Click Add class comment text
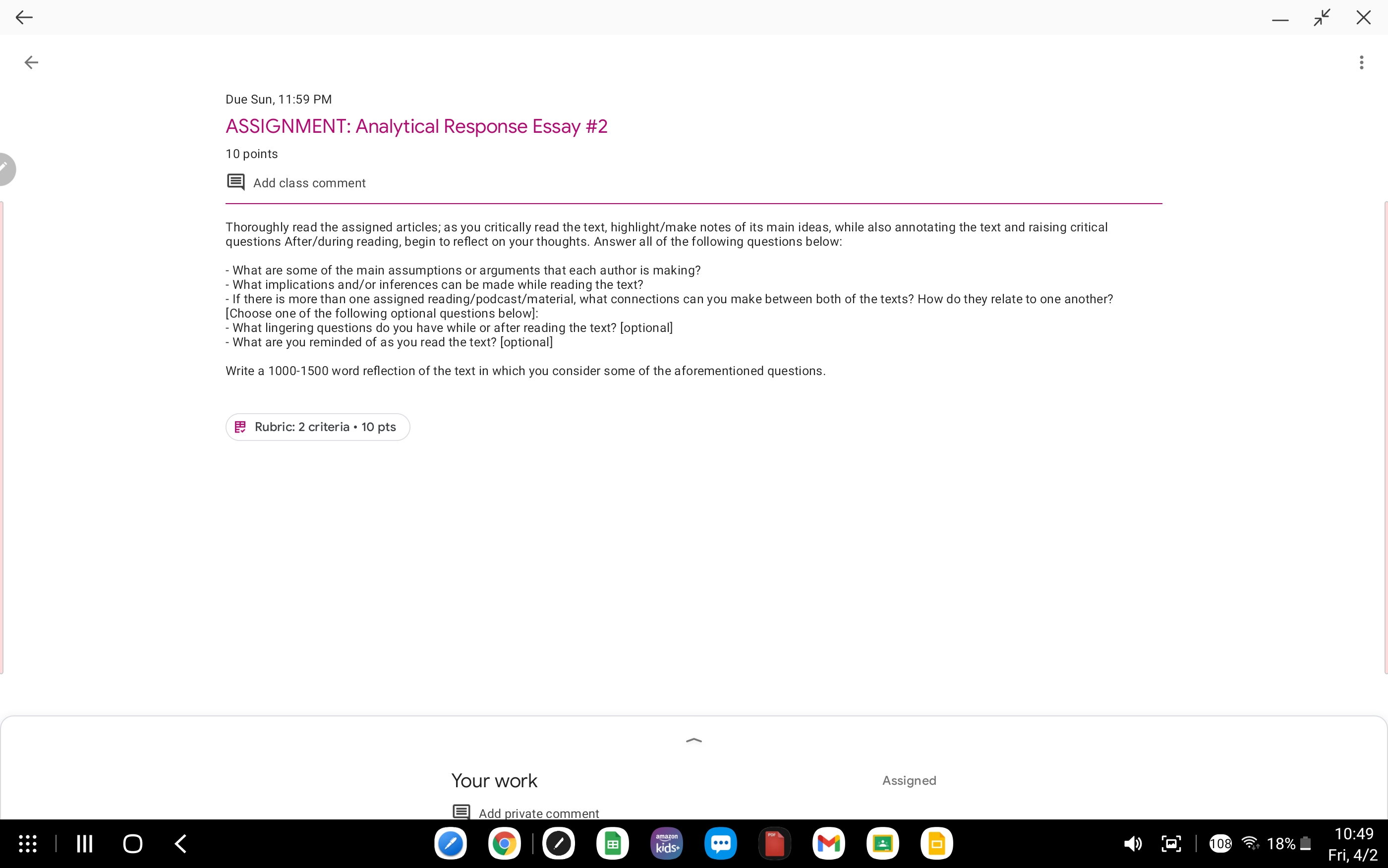 tap(309, 183)
